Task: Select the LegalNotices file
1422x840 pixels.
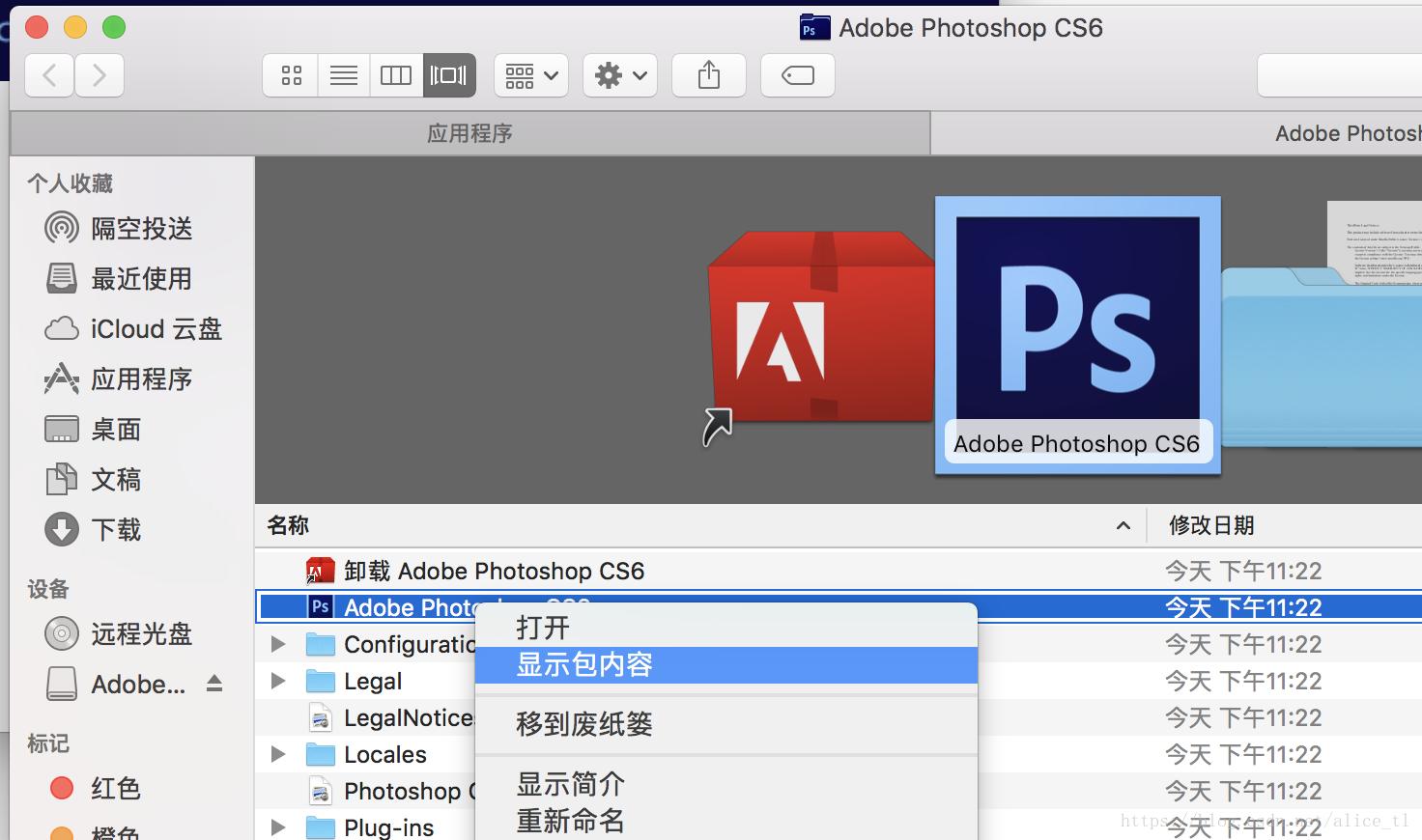Action: (x=839, y=717)
